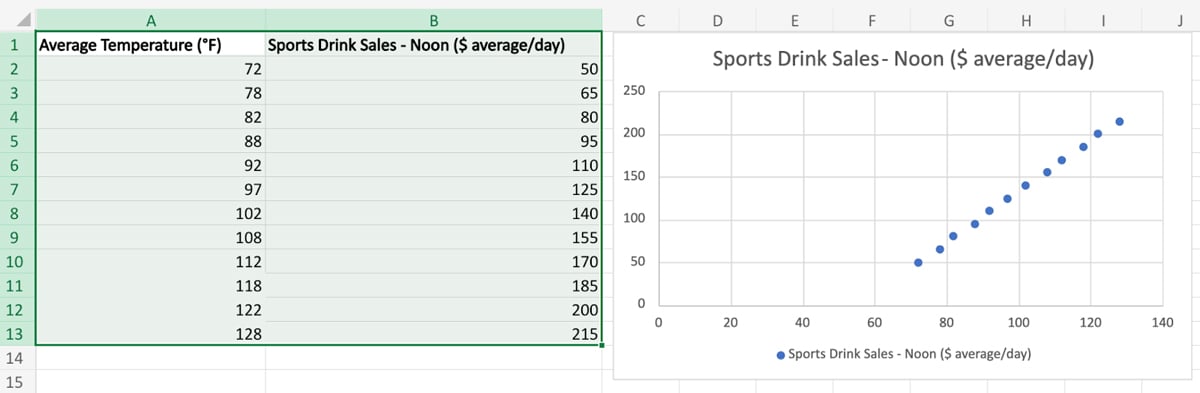Click the scatter point at temperature 72
Image resolution: width=1200 pixels, height=393 pixels.
(918, 262)
